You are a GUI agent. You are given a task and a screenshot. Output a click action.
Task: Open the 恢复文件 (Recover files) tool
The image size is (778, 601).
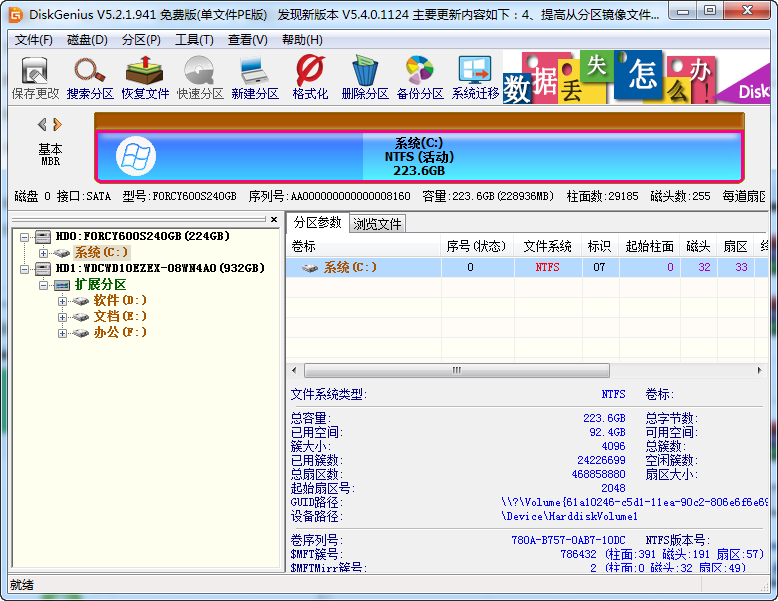point(145,77)
